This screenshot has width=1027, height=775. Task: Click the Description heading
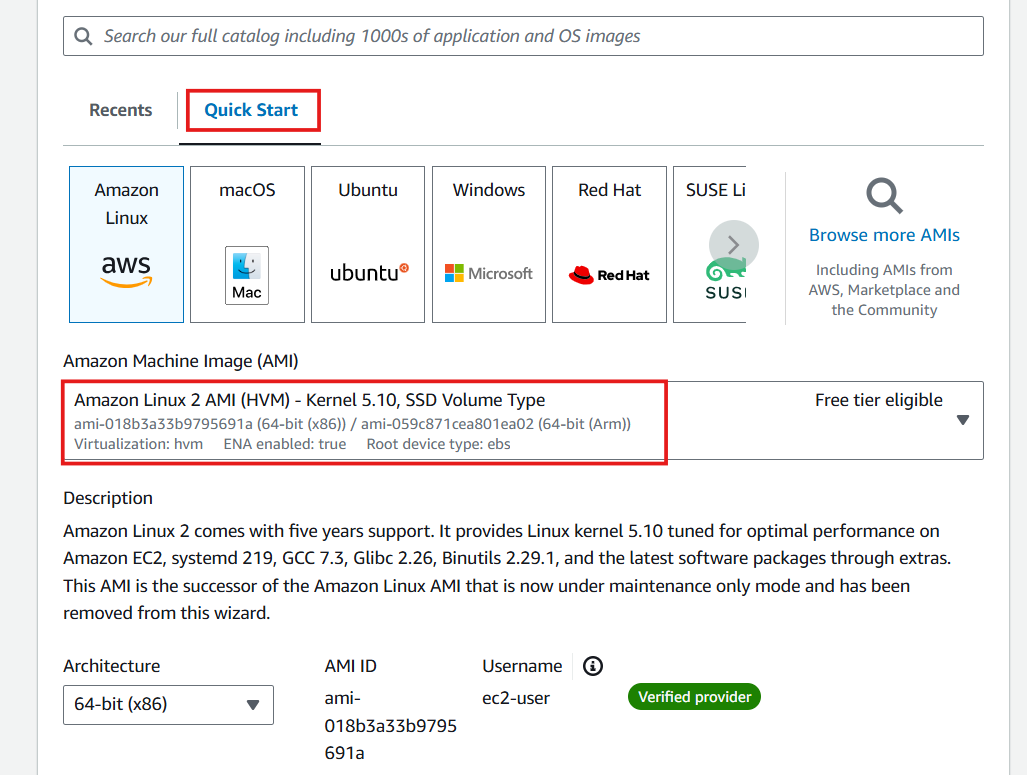tap(108, 499)
